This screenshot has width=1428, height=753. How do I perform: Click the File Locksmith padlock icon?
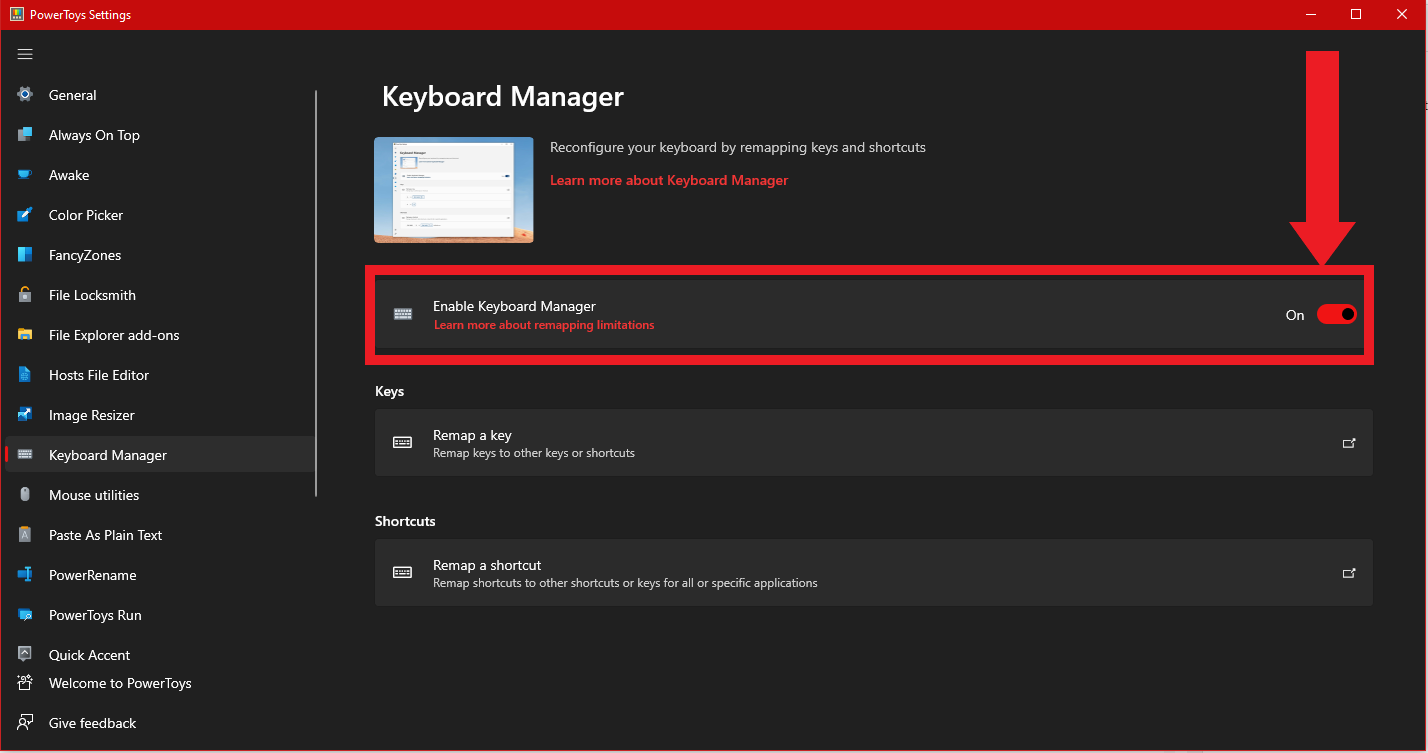click(x=25, y=295)
